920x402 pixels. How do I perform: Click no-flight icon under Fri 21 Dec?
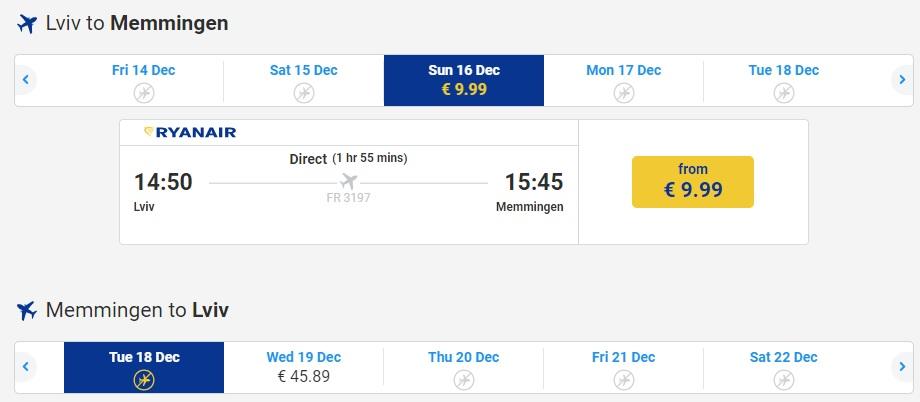(x=624, y=380)
